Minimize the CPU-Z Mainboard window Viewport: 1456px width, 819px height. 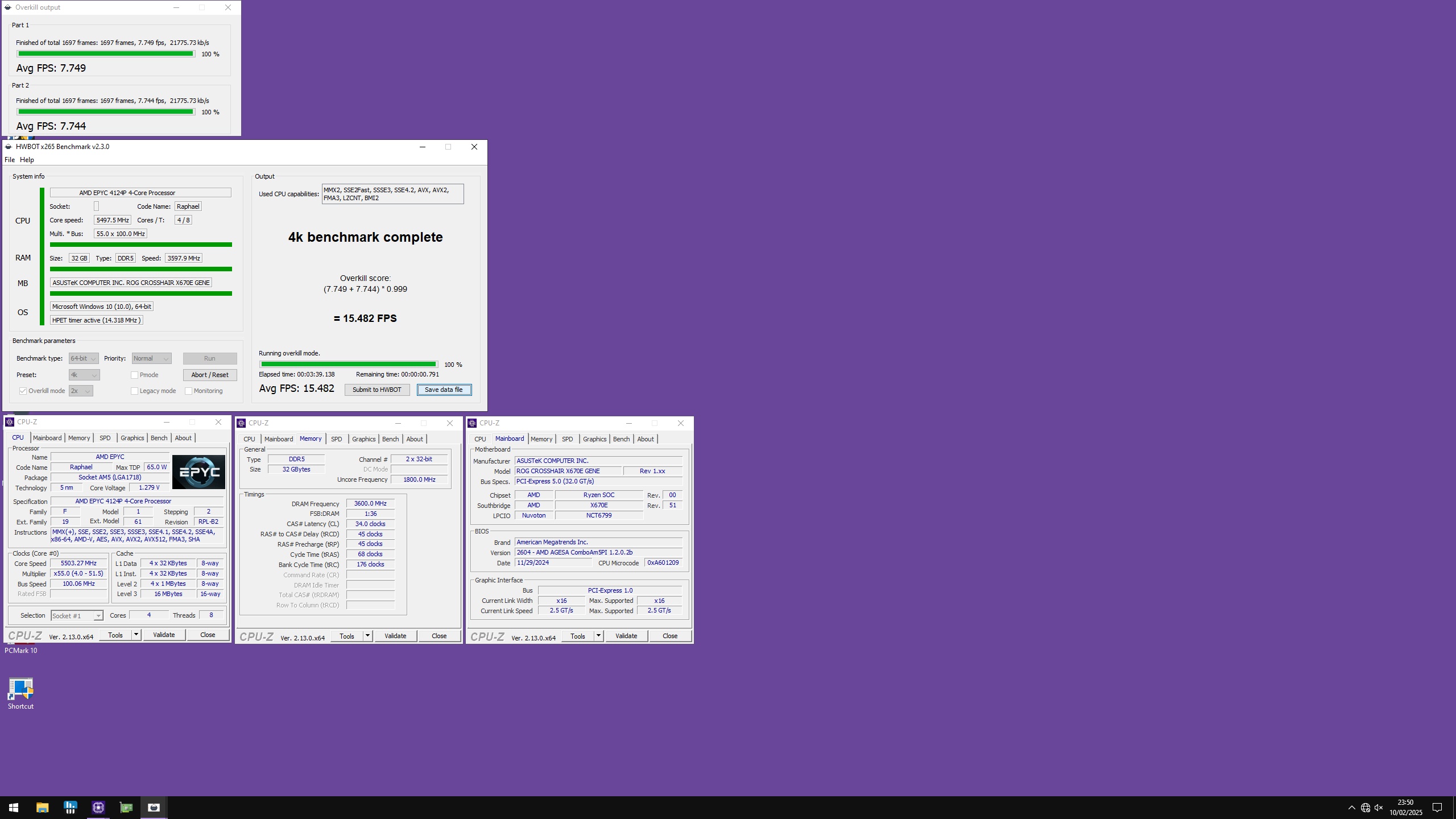(629, 423)
